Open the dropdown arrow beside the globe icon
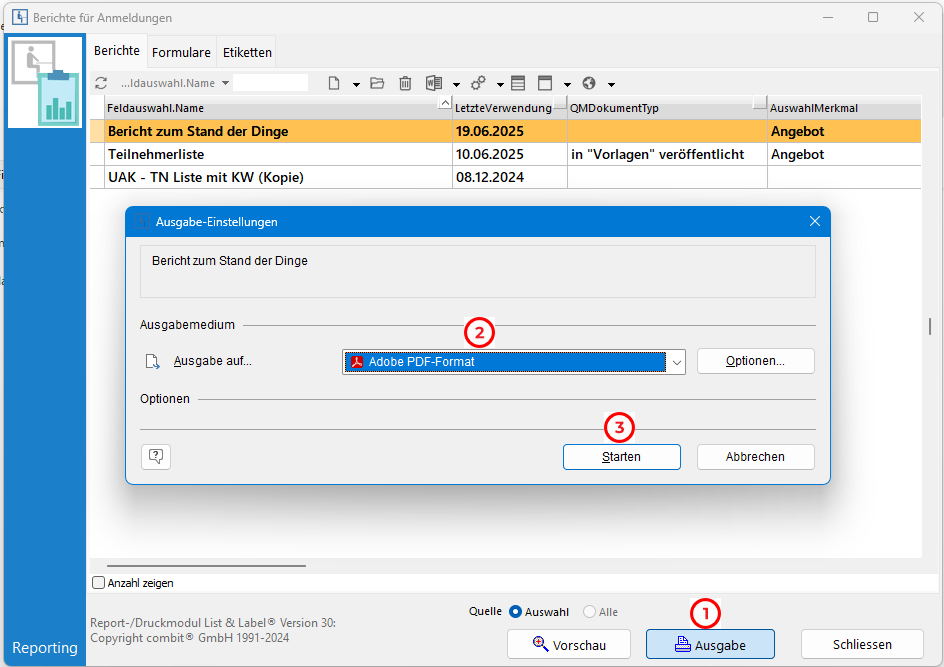944x667 pixels. click(x=611, y=84)
